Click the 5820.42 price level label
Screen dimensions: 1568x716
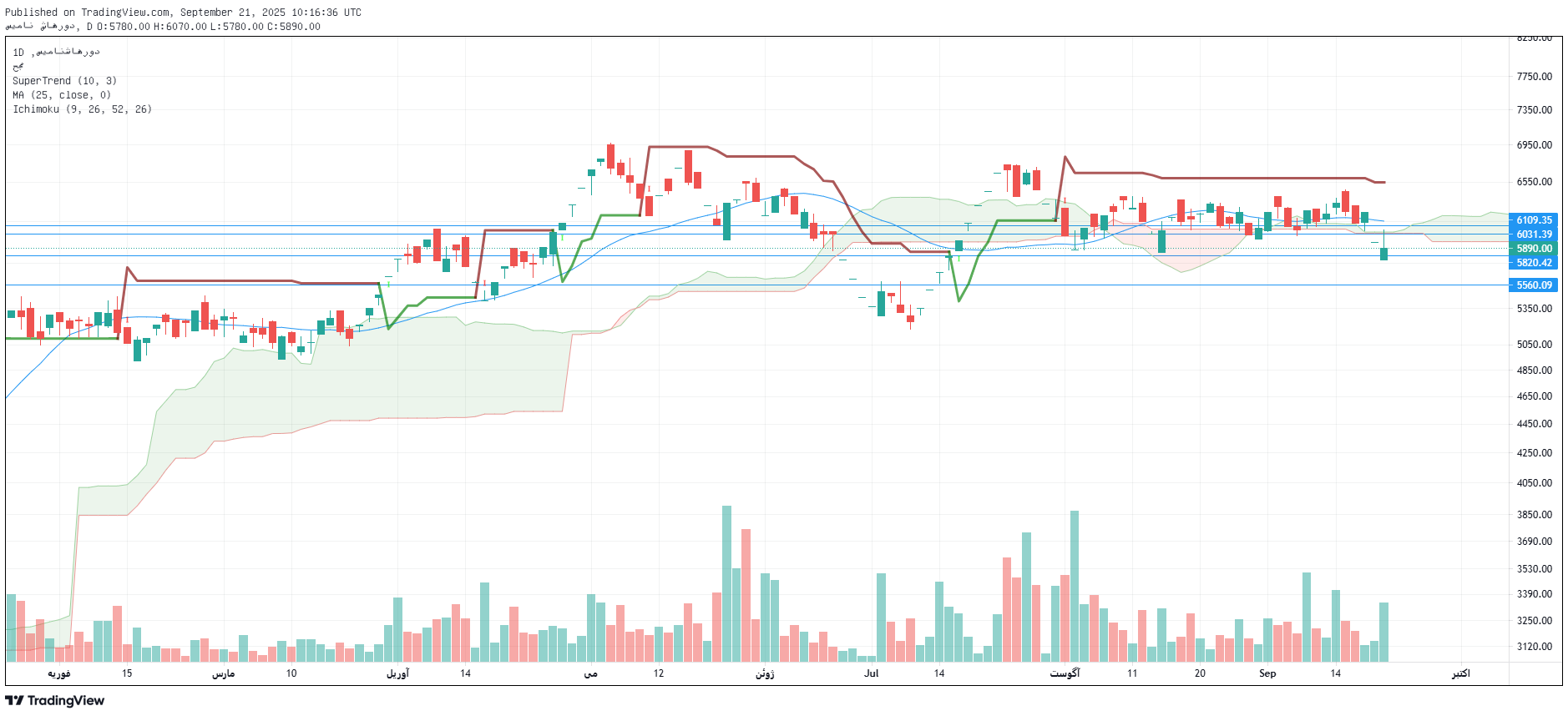1534,263
